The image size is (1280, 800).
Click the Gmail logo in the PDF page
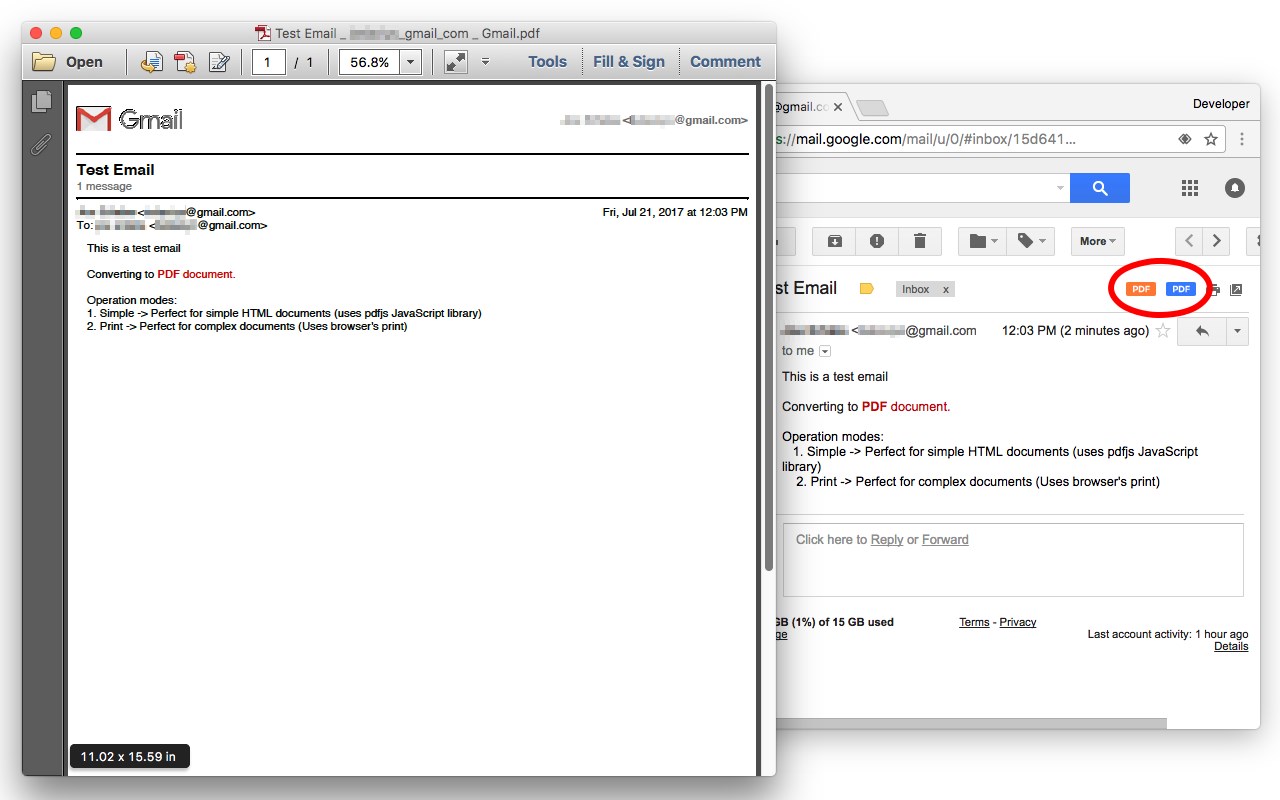pos(130,119)
